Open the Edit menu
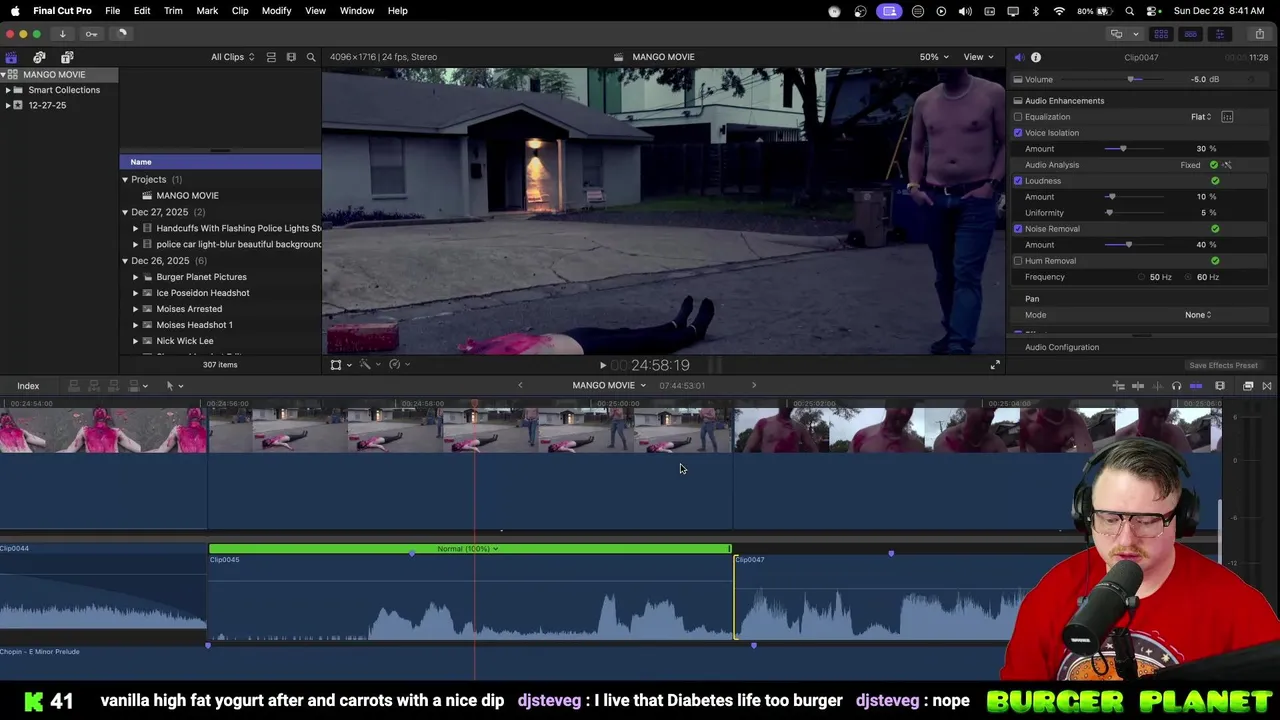This screenshot has width=1280, height=720. pos(142,11)
